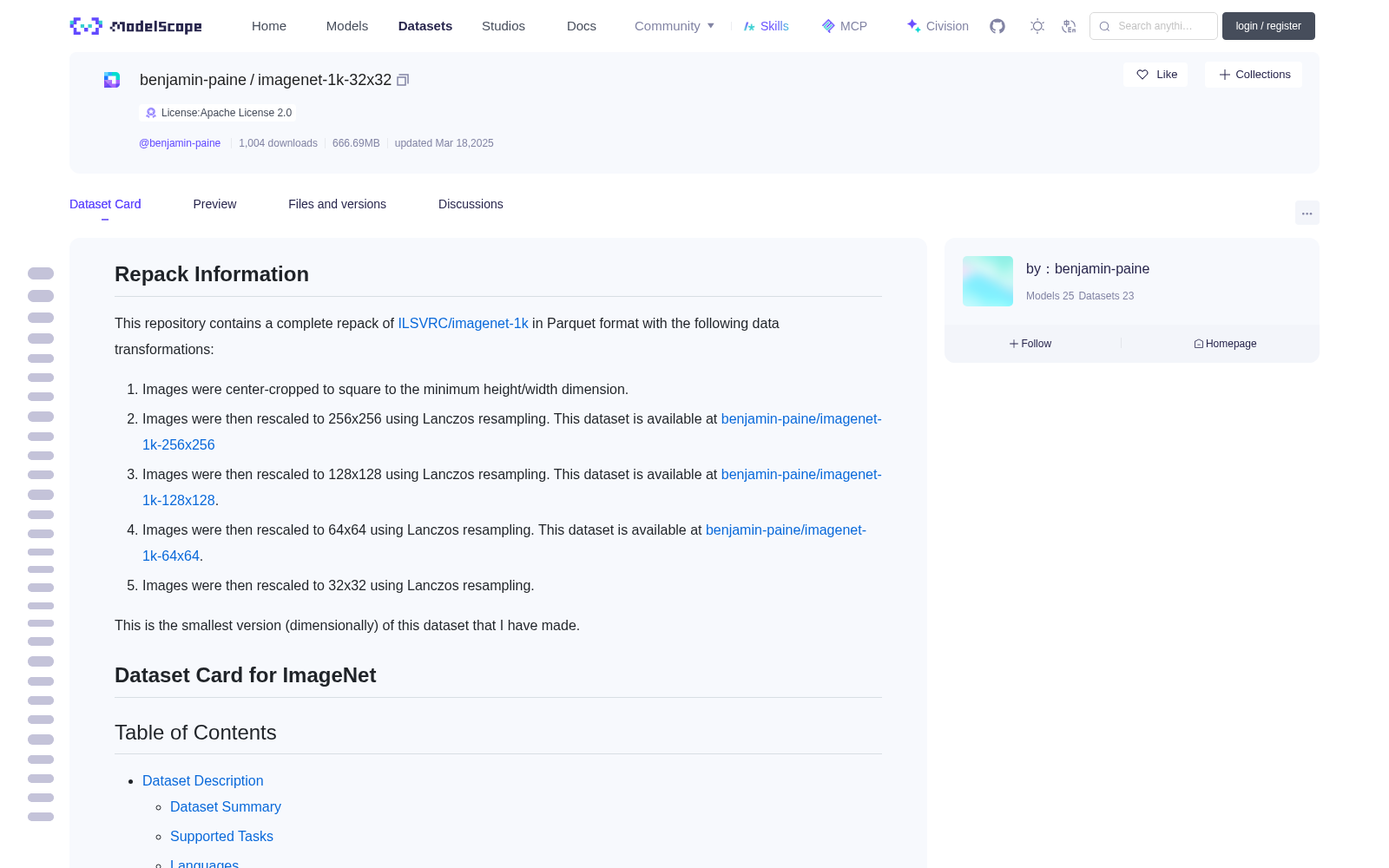This screenshot has width=1389, height=868.
Task: Click the 1,004 downloads text
Action: tap(278, 143)
